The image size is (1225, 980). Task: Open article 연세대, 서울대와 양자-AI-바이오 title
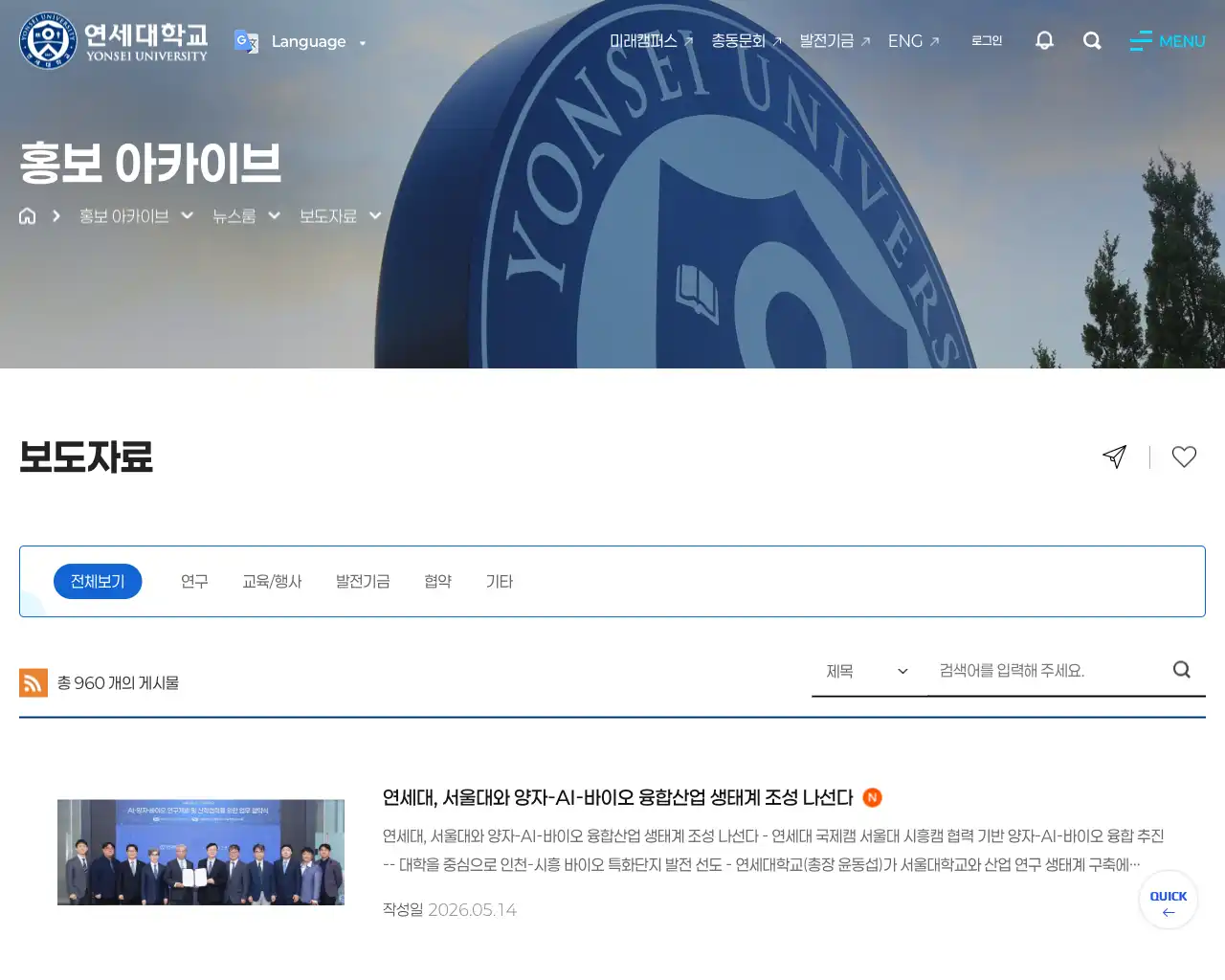(617, 797)
